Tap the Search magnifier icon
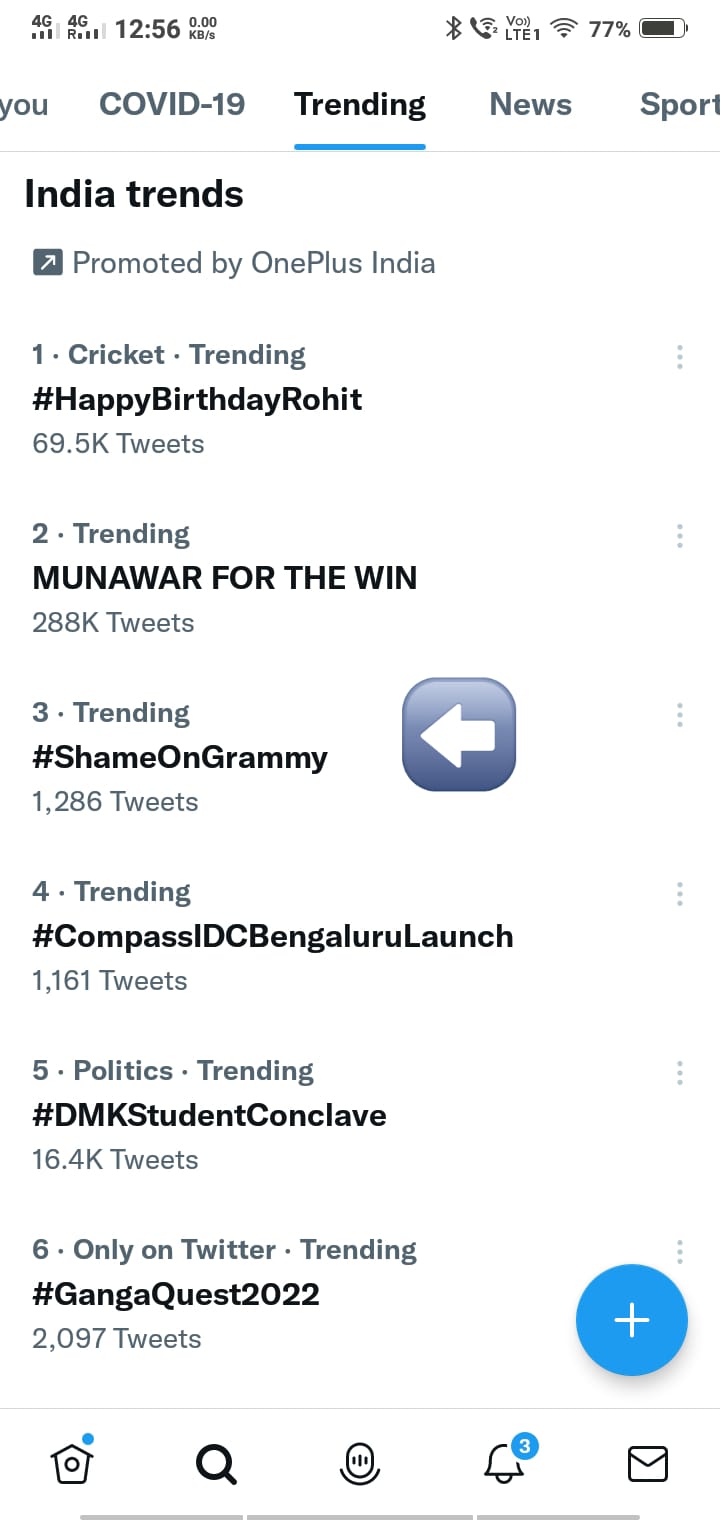 216,1464
